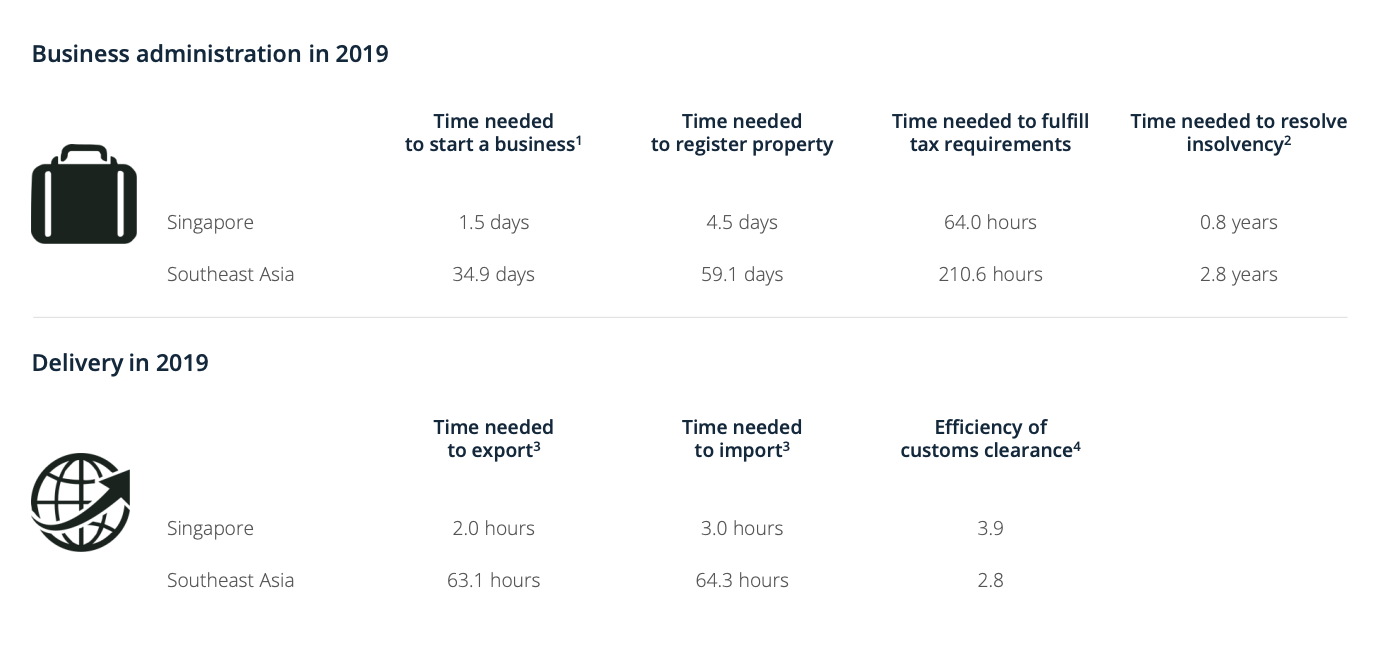Viewport: 1396px width, 656px height.
Task: Select the "Time needed to import" header
Action: click(742, 439)
